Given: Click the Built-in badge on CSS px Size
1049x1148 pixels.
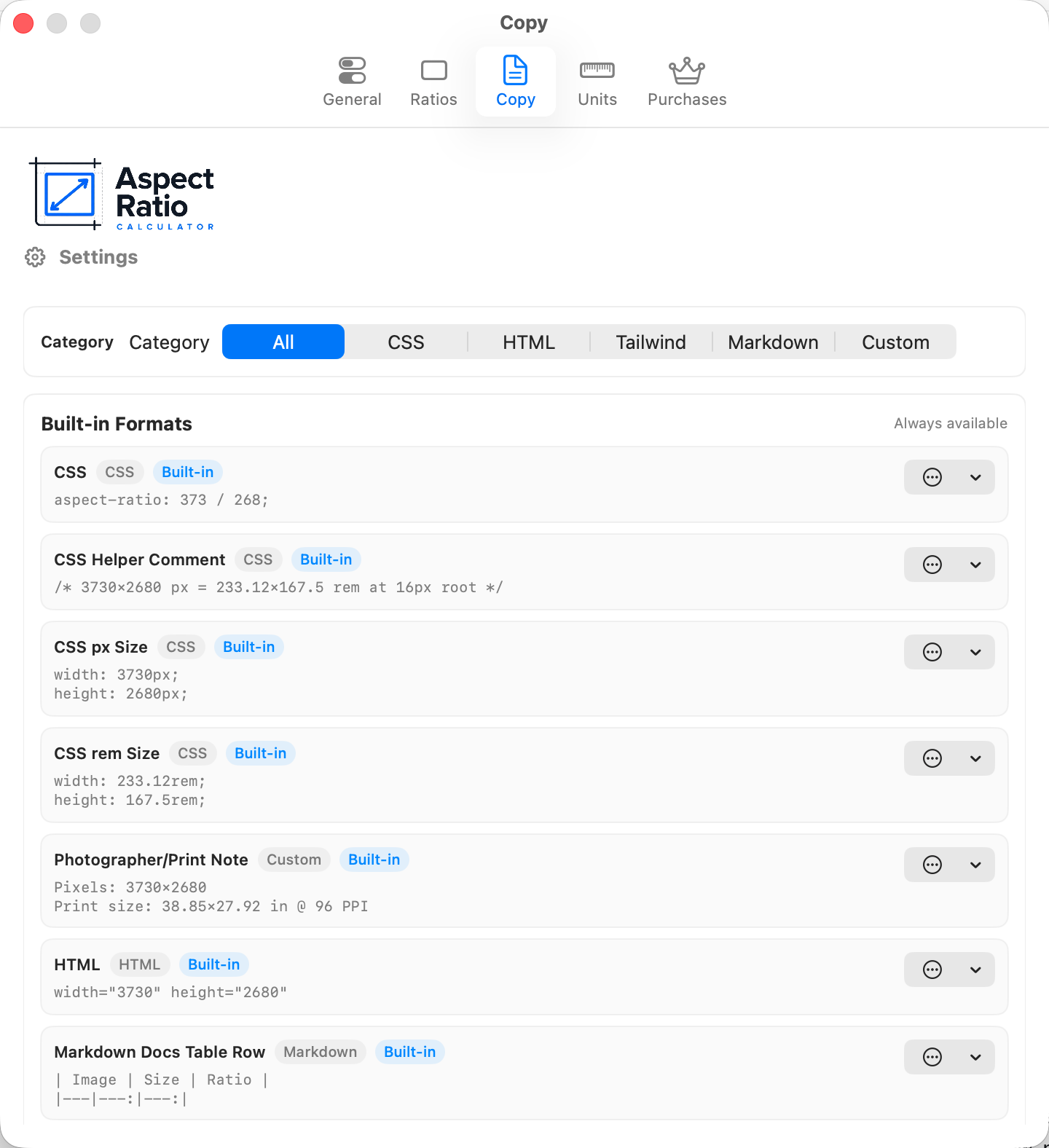Looking at the screenshot, I should pyautogui.click(x=249, y=647).
